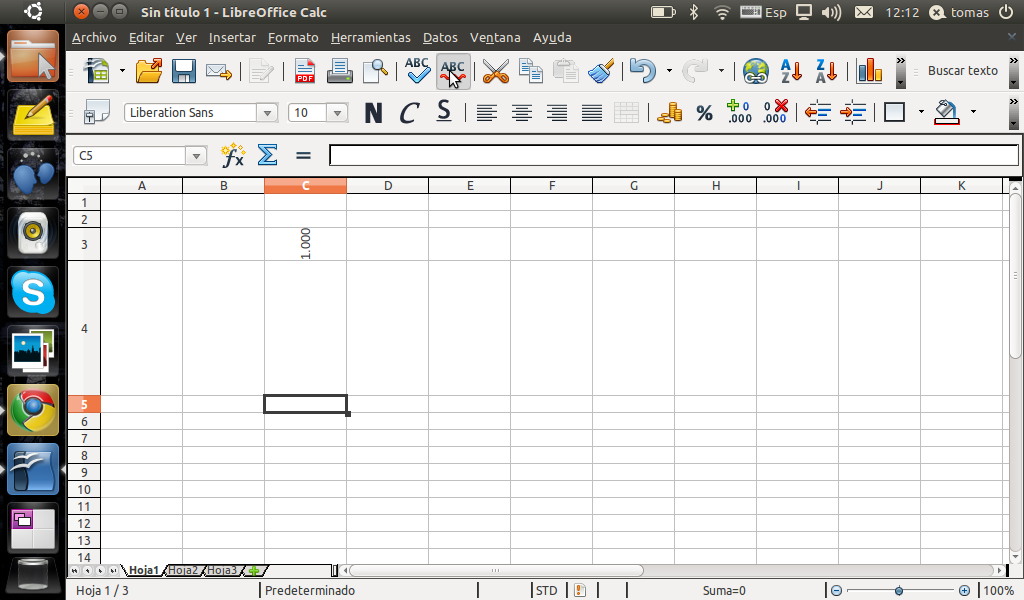Click the formula input line
This screenshot has width=1024, height=600.
673,155
